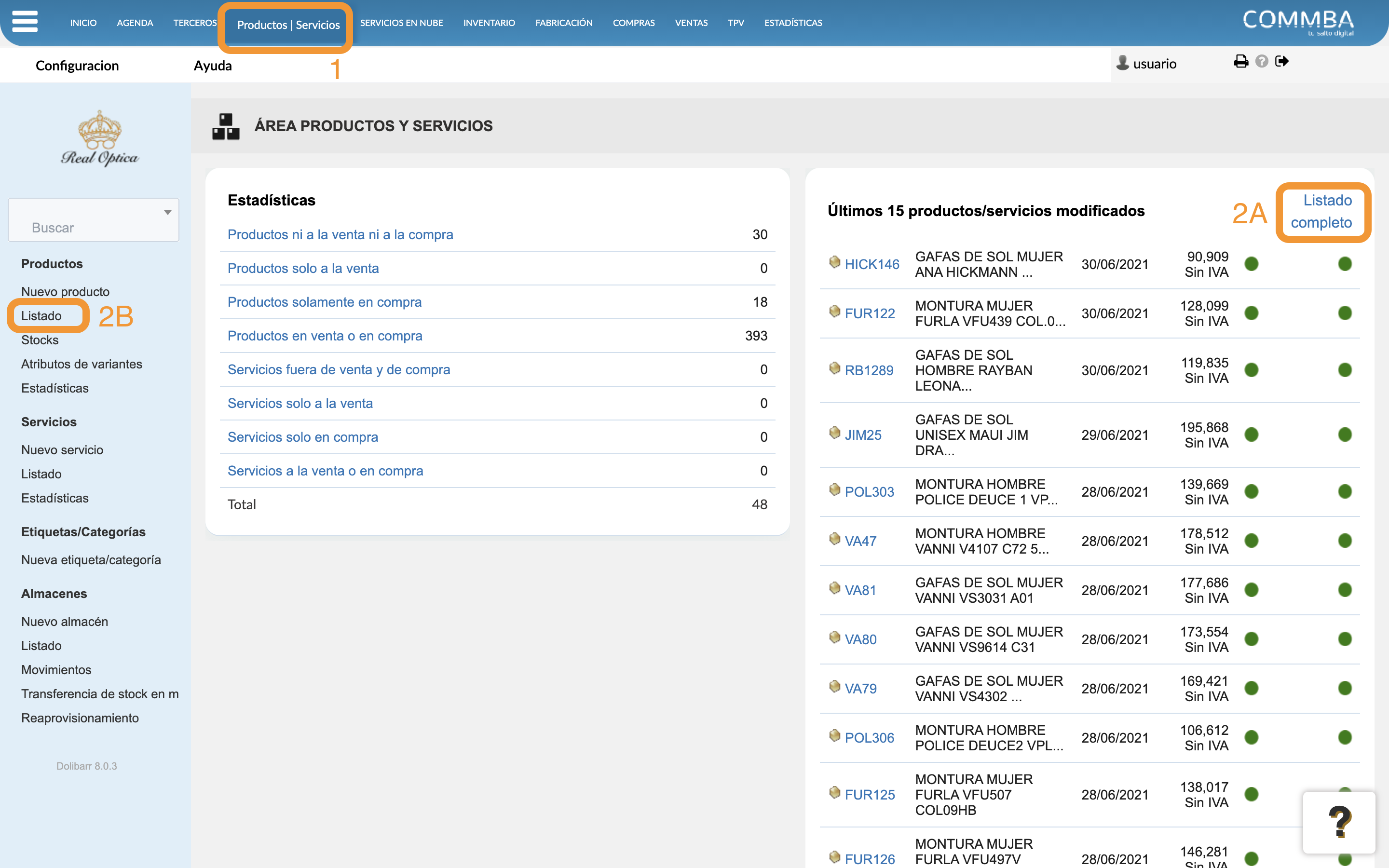This screenshot has height=868, width=1389.
Task: Click the Real Optica logo
Action: coord(100,138)
